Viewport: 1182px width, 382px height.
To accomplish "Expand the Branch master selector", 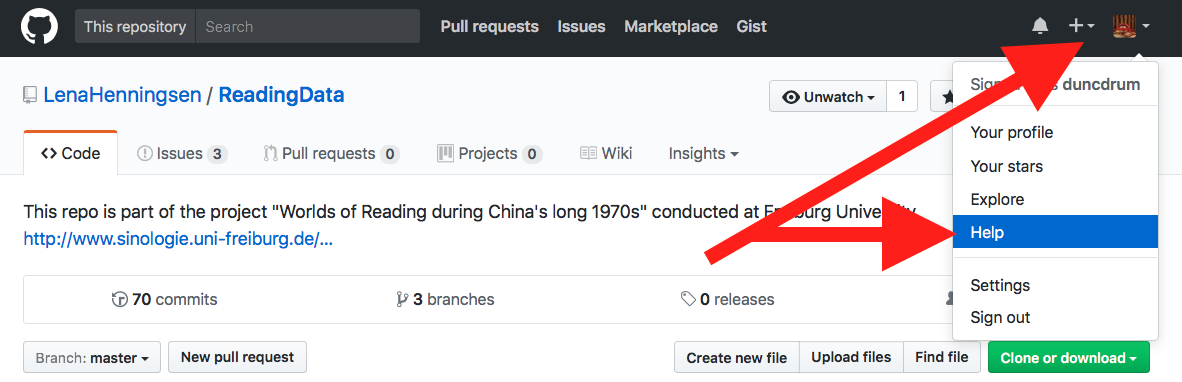I will click(92, 357).
